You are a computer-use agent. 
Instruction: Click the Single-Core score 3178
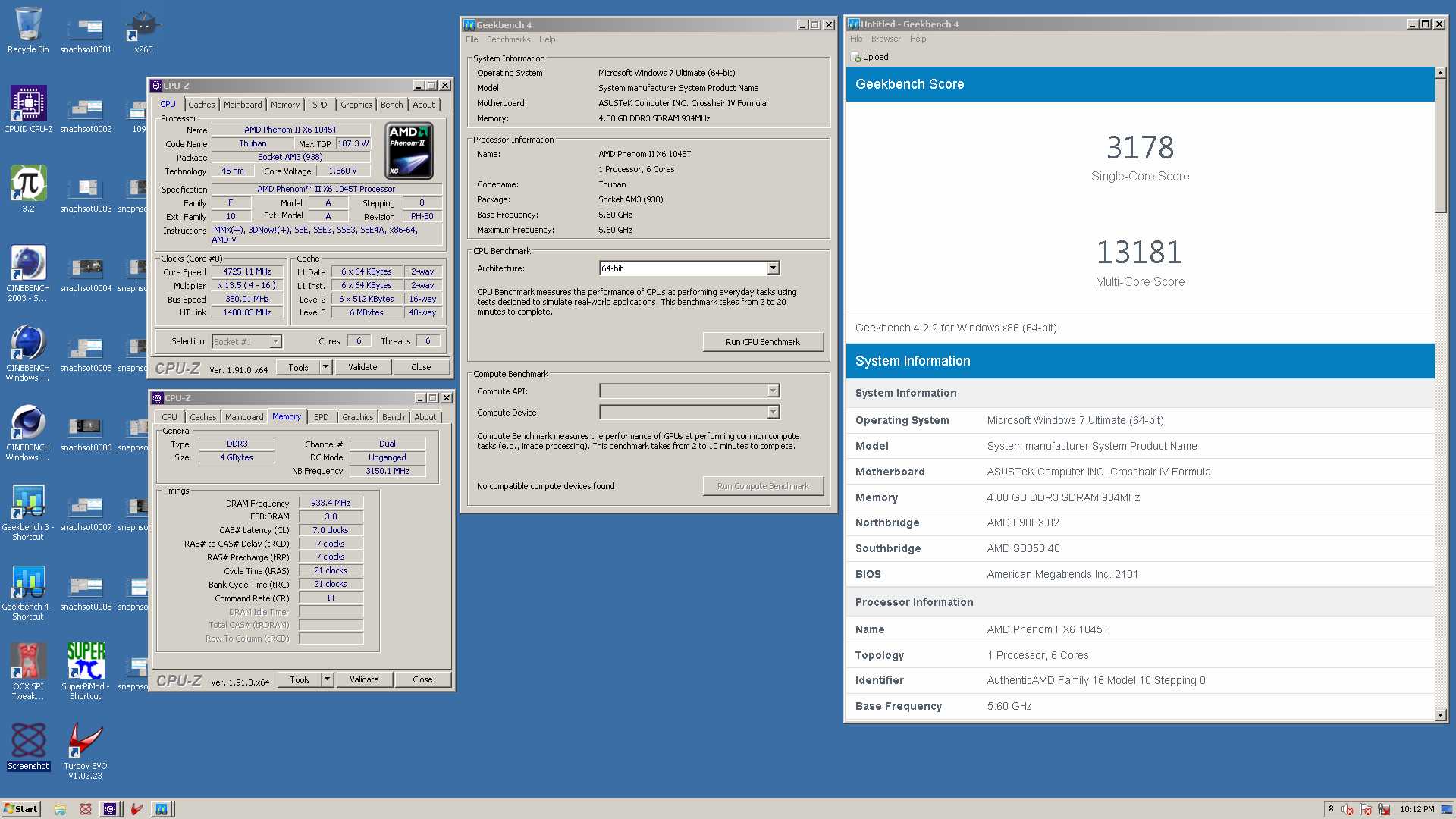pyautogui.click(x=1140, y=147)
